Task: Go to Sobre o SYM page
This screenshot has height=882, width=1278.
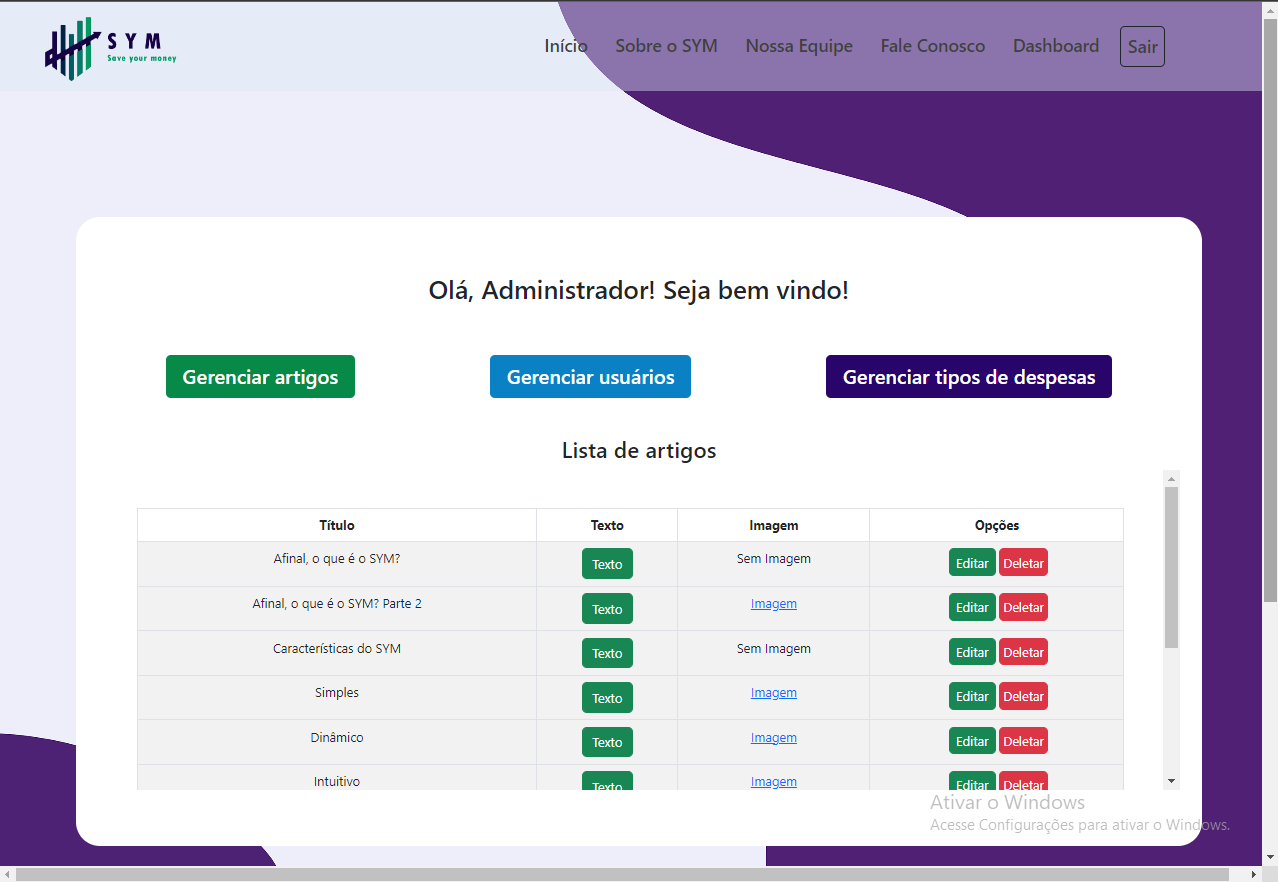Action: (x=666, y=46)
